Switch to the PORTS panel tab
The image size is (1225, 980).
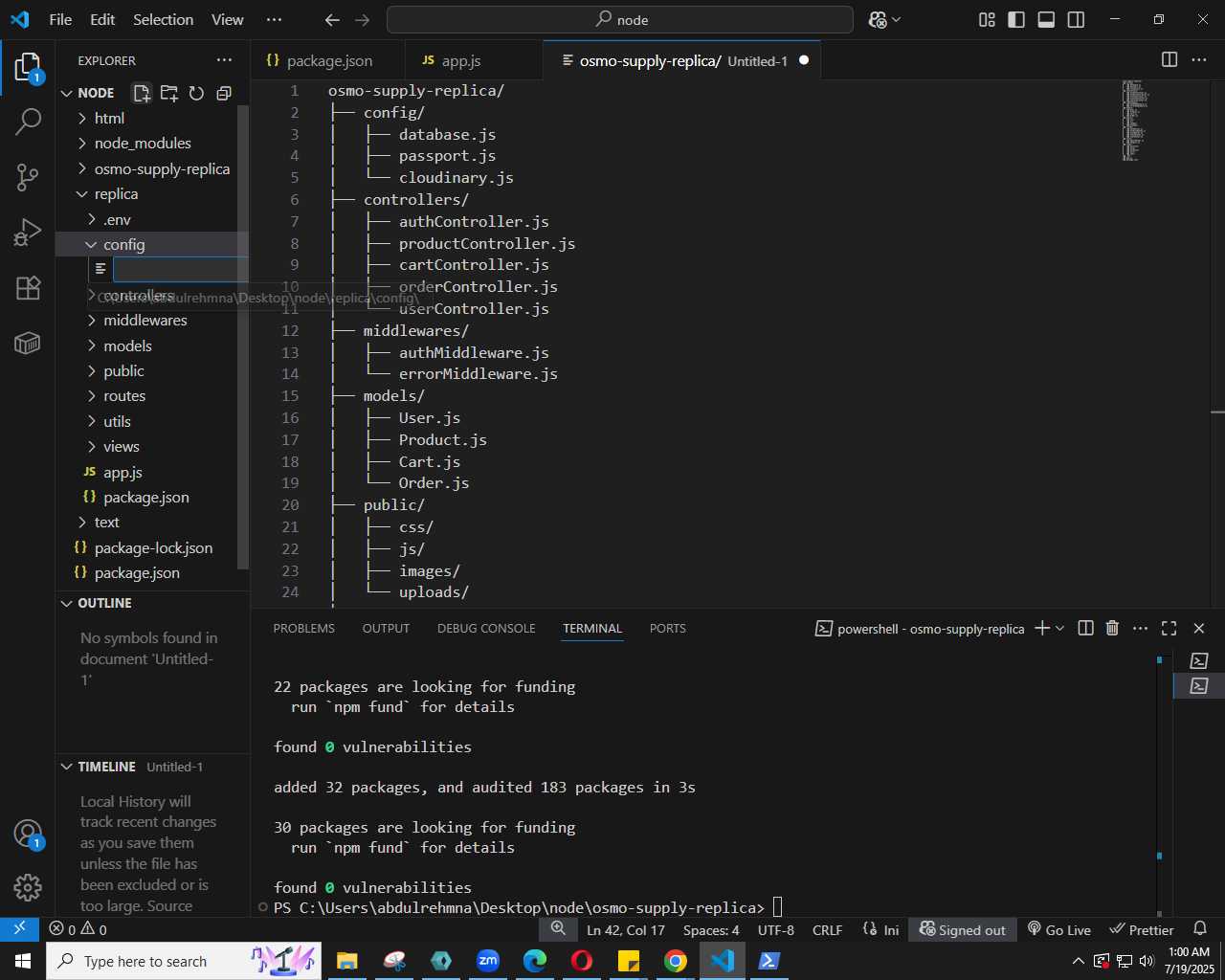(667, 629)
